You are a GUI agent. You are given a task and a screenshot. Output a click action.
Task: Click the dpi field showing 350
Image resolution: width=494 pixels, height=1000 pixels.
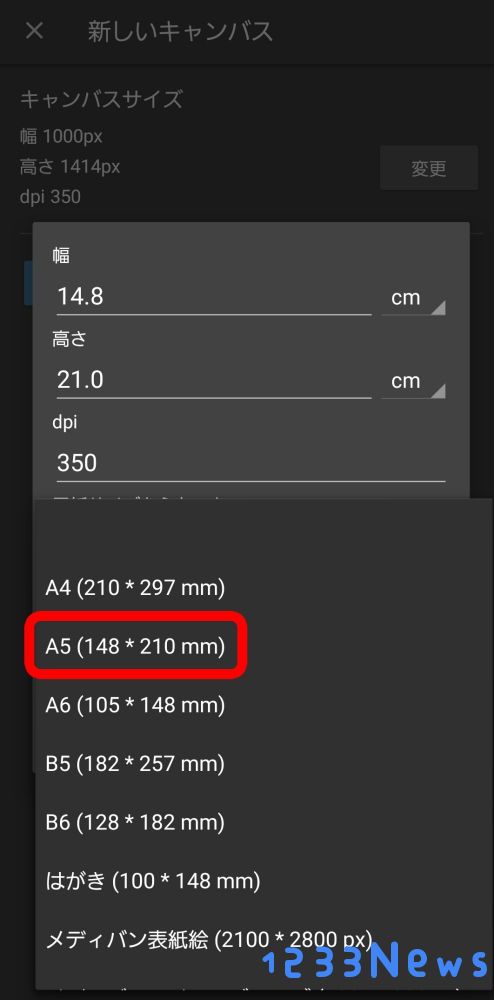(x=251, y=463)
